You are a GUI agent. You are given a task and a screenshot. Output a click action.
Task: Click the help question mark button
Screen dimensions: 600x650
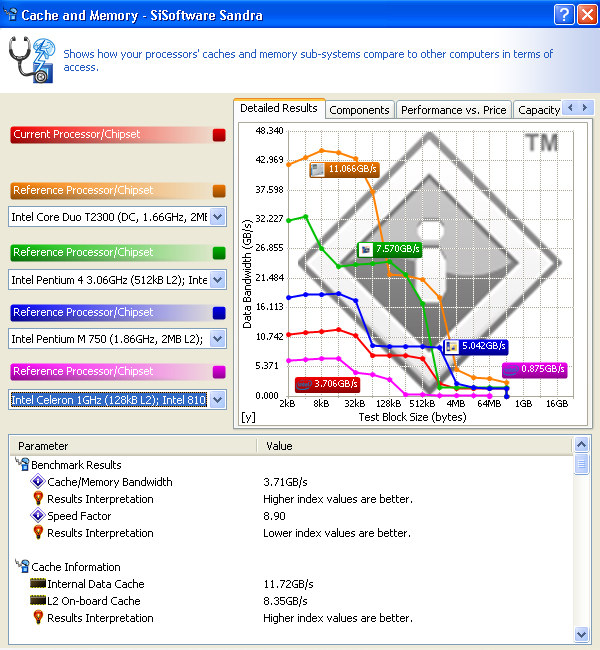point(564,15)
